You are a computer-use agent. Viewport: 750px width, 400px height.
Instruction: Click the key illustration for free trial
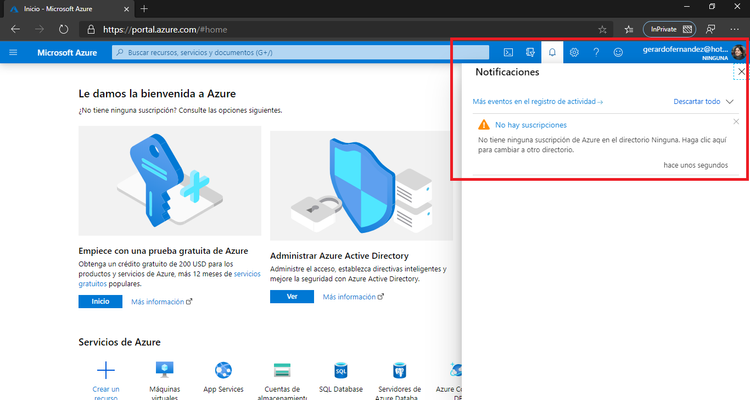coord(170,181)
